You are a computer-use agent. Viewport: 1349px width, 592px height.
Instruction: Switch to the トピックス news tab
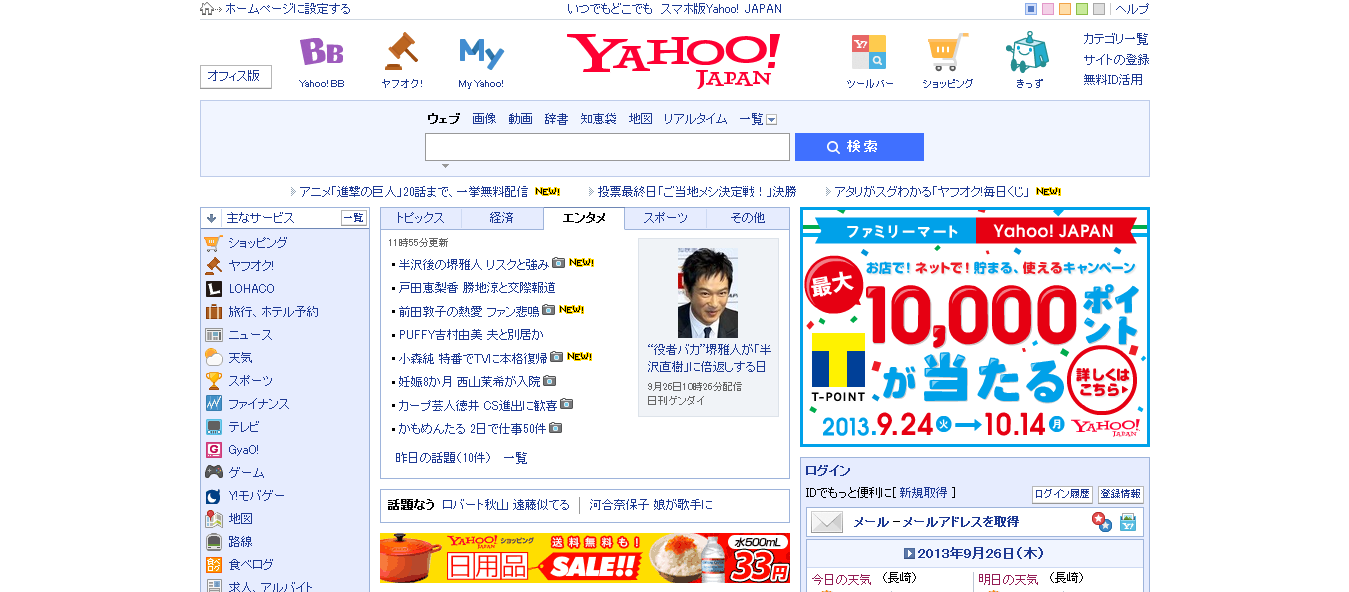pos(420,218)
